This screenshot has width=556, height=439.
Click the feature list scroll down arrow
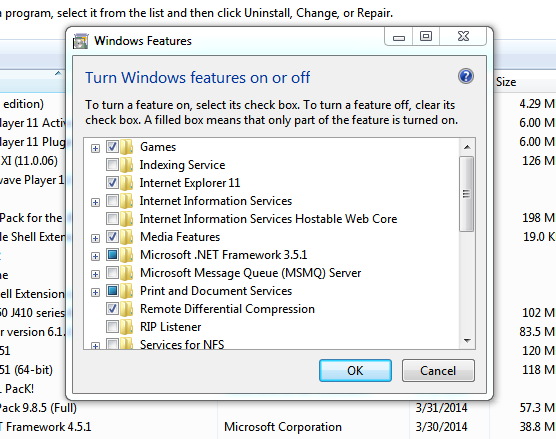click(467, 341)
